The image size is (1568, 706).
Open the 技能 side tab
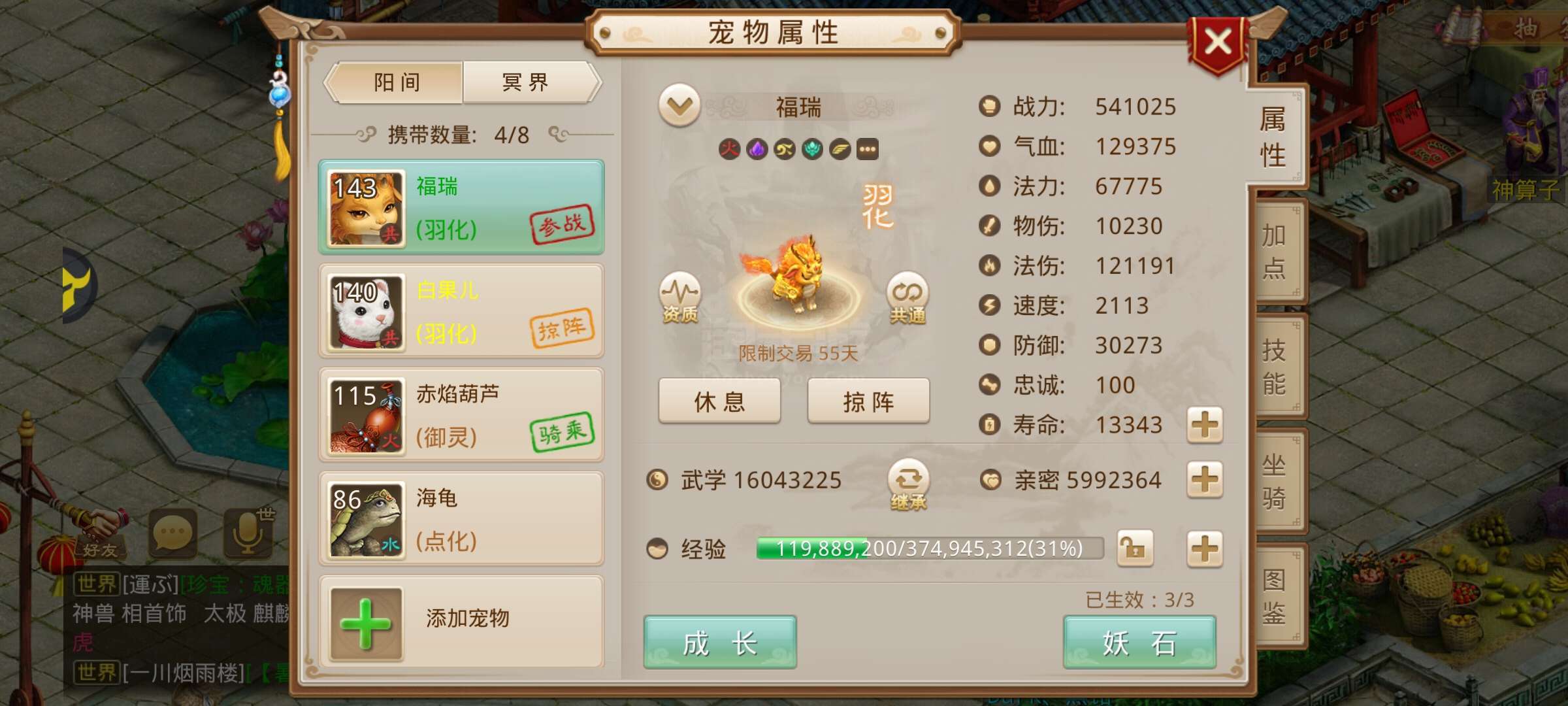pos(1274,367)
